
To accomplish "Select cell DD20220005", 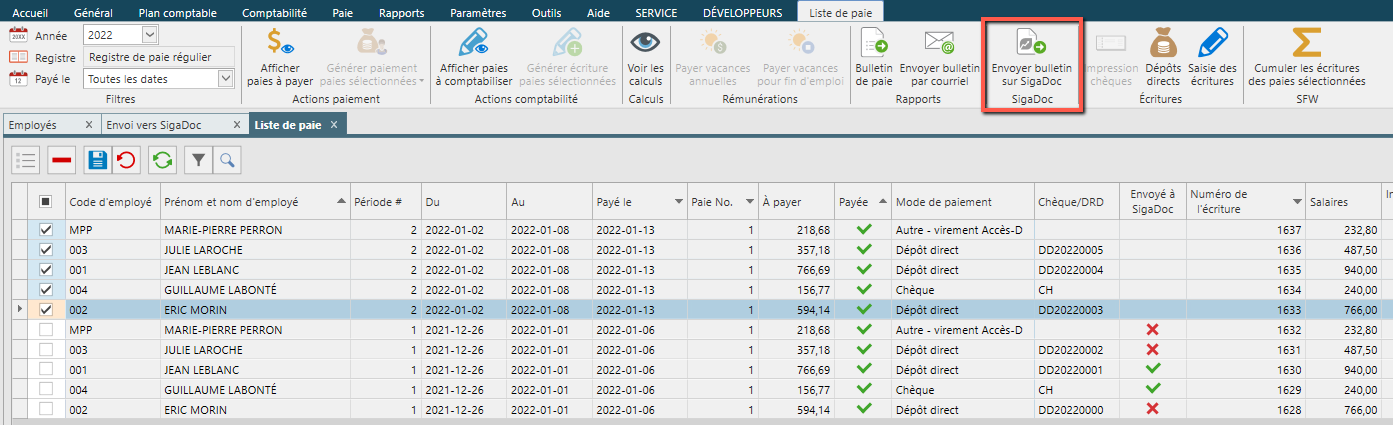I will point(1076,249).
